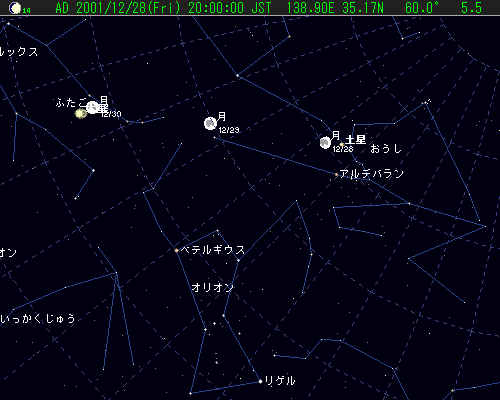Select the おうし constellation label
500x400 pixels.
coord(386,148)
